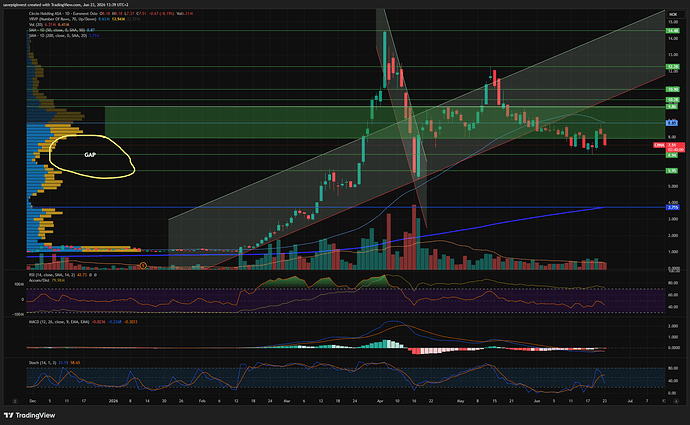Click the TradingView logo
Image resolution: width=690 pixels, height=425 pixels.
pyautogui.click(x=29, y=415)
